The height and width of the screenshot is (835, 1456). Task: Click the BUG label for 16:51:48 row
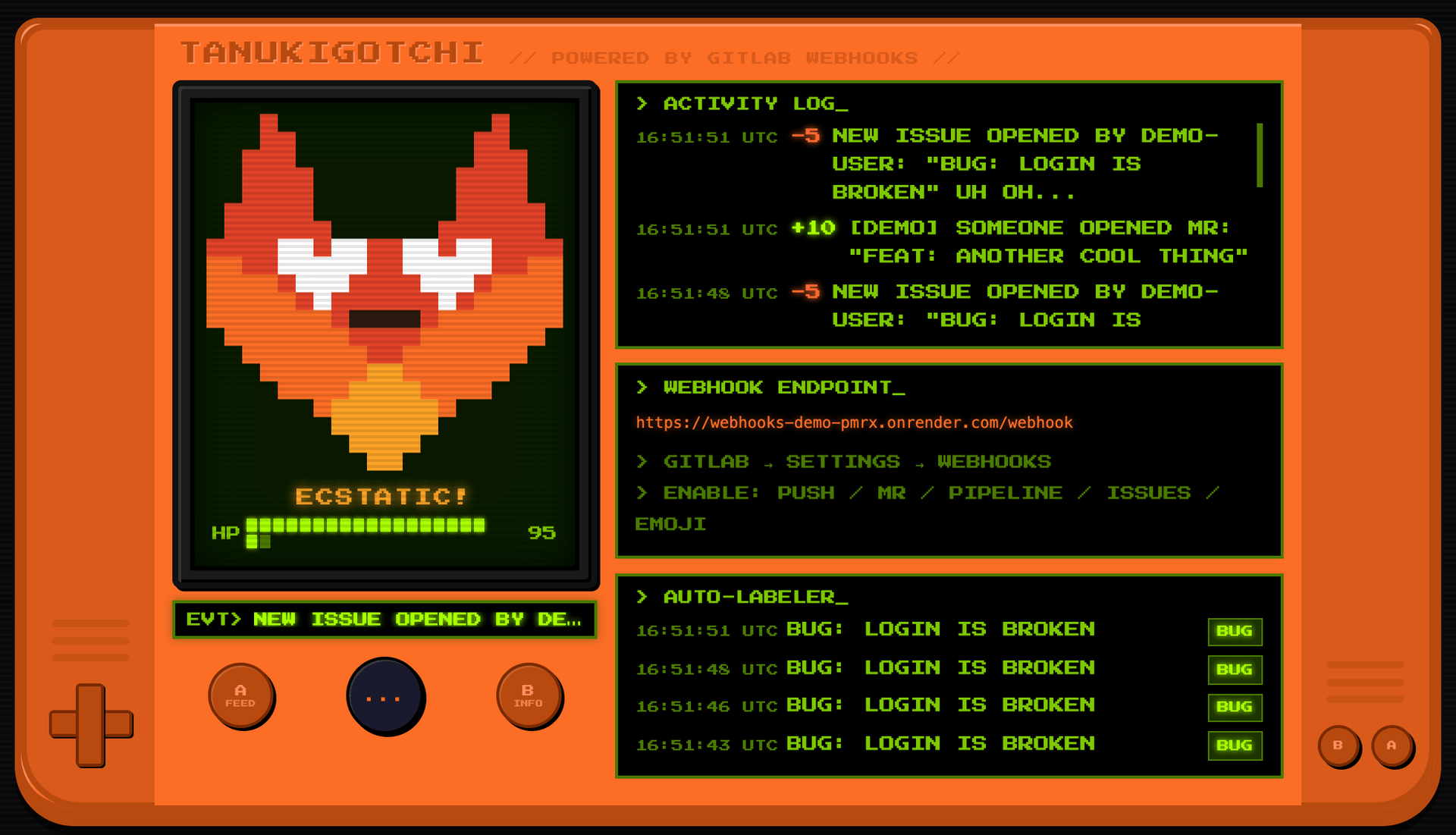pyautogui.click(x=1235, y=670)
